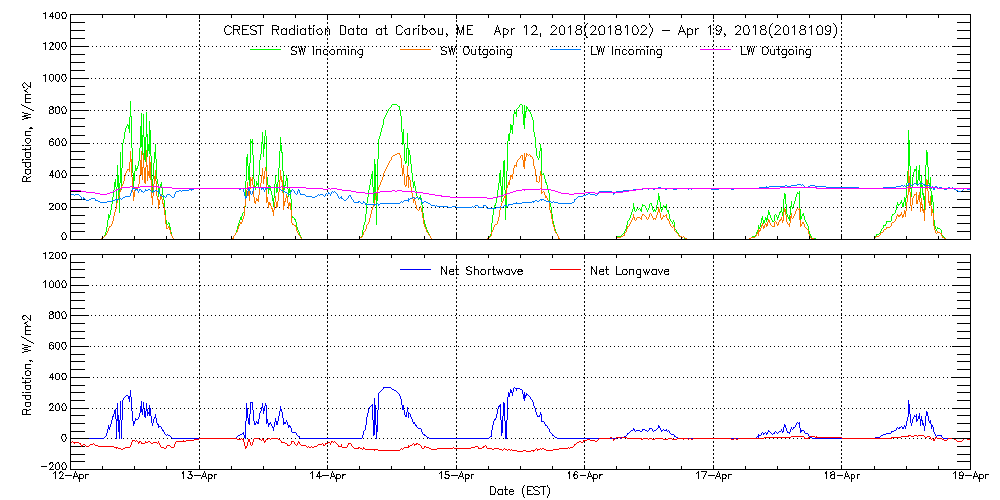1000x500 pixels.
Task: Choose the 14-Apr date on the x-axis
Action: pyautogui.click(x=328, y=477)
